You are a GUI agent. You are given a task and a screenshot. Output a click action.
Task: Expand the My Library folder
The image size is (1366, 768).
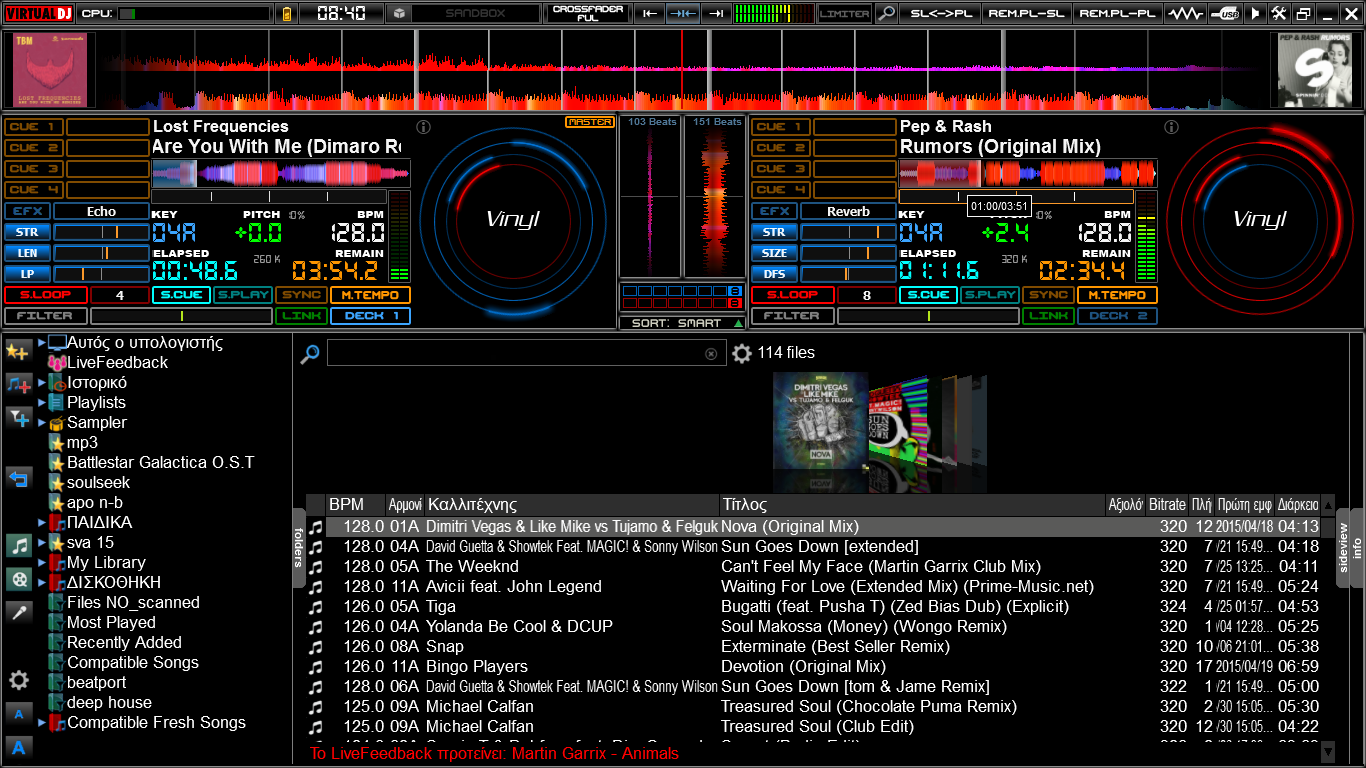coord(42,563)
